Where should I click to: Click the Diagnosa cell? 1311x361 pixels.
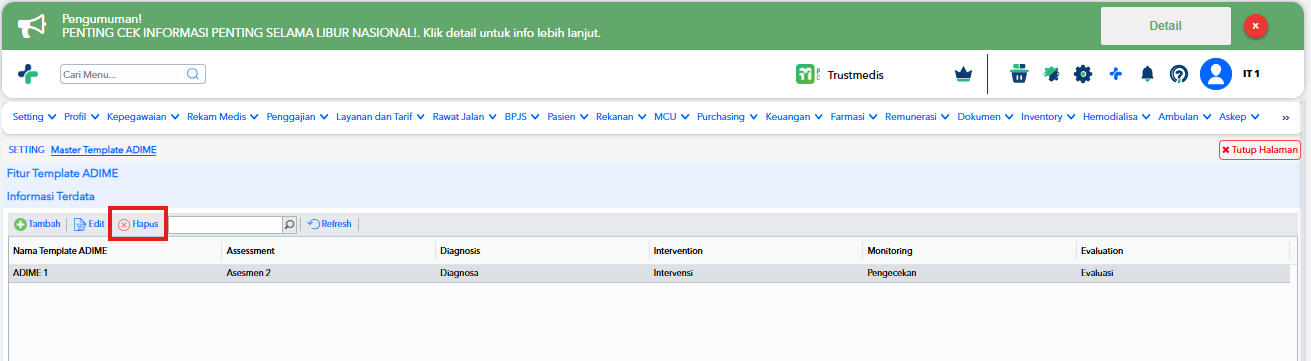click(543, 272)
